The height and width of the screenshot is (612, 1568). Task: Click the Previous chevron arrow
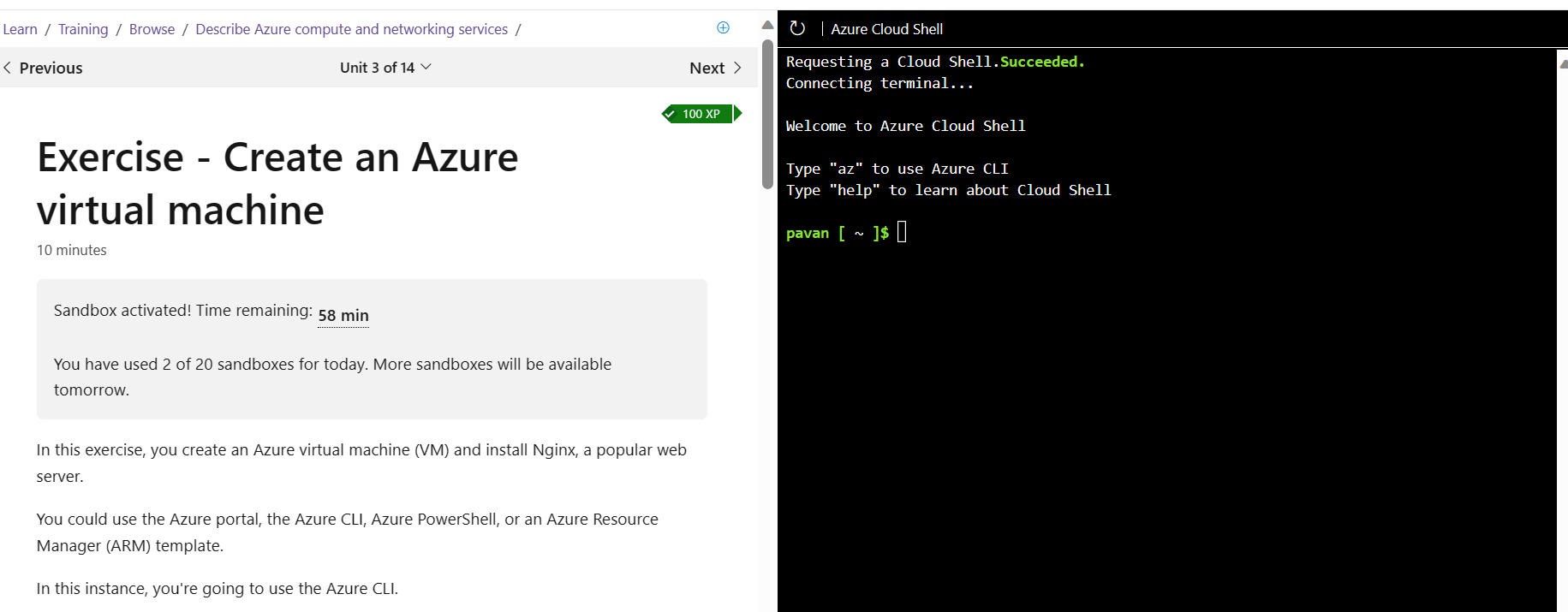8,68
